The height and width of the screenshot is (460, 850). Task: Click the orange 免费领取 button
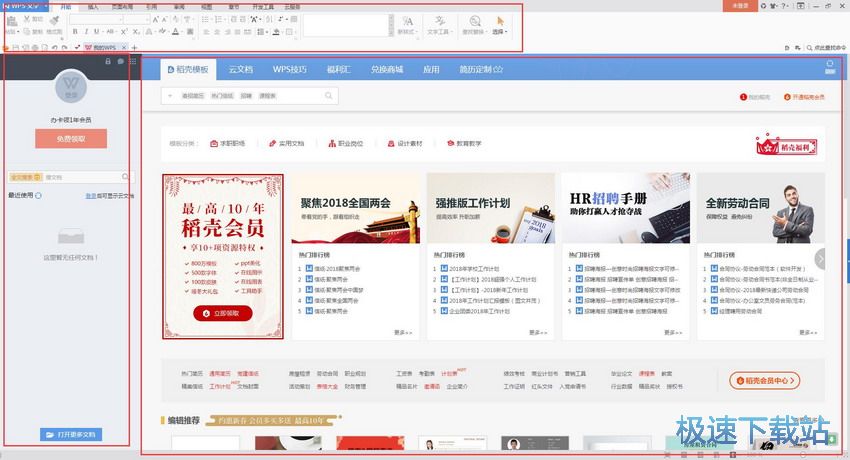point(71,139)
